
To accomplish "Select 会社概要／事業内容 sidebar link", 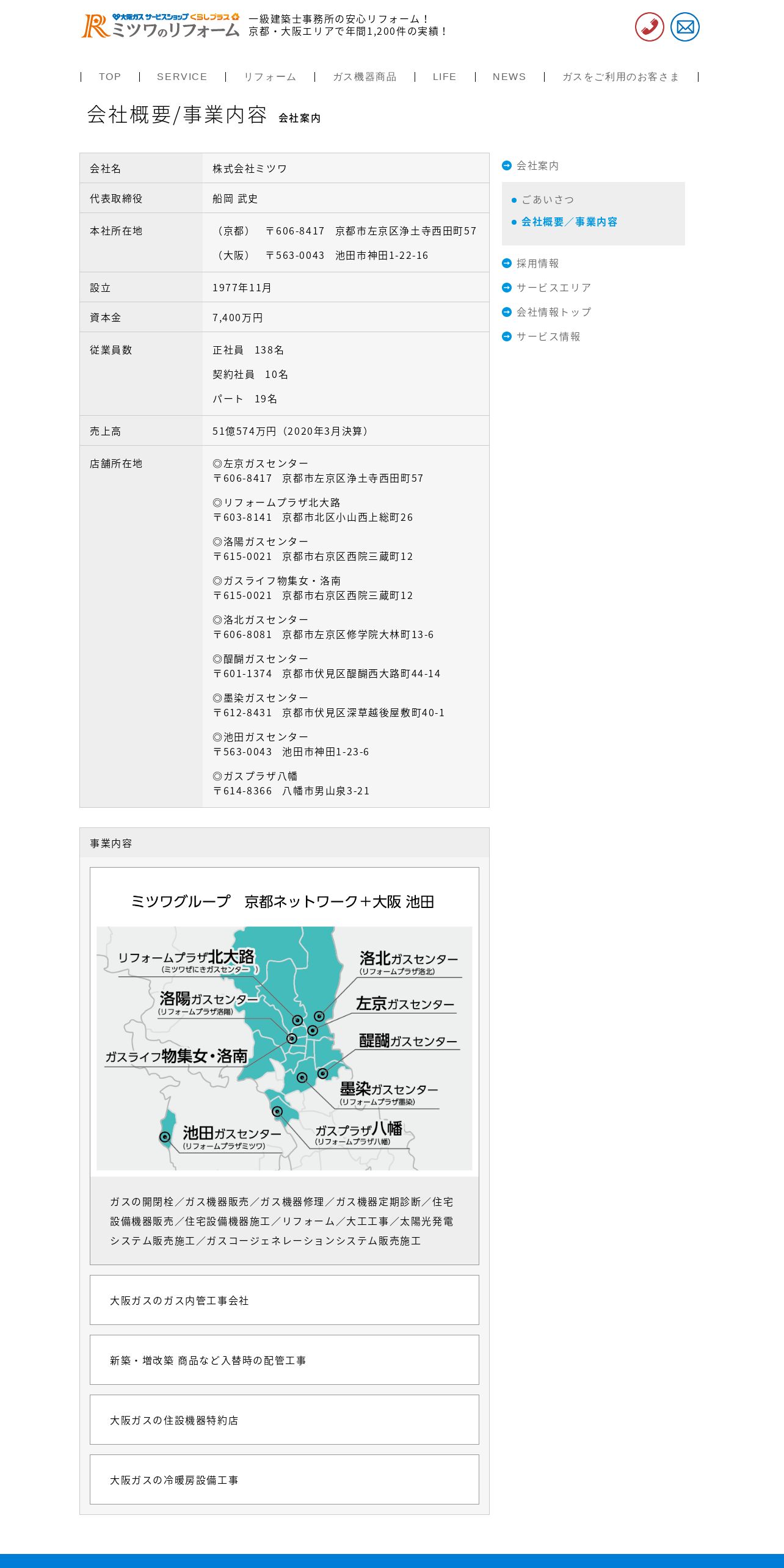I will tap(569, 222).
